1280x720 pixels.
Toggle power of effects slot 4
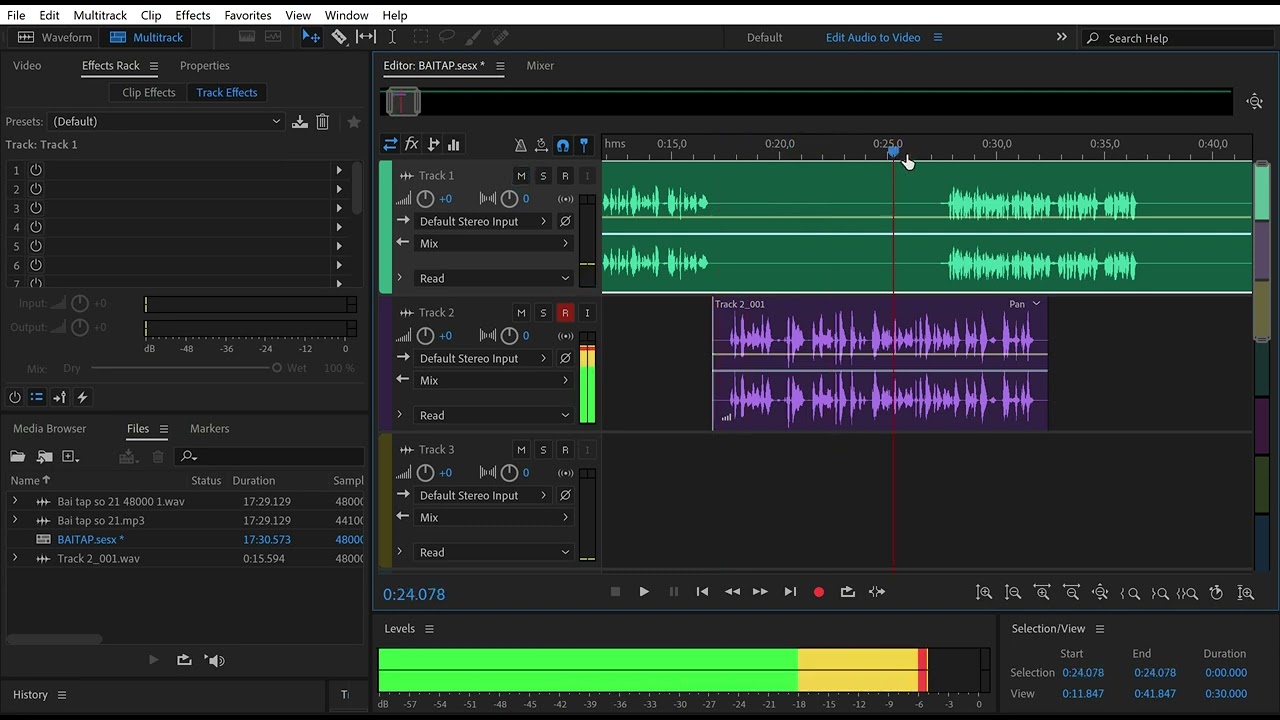coord(36,227)
